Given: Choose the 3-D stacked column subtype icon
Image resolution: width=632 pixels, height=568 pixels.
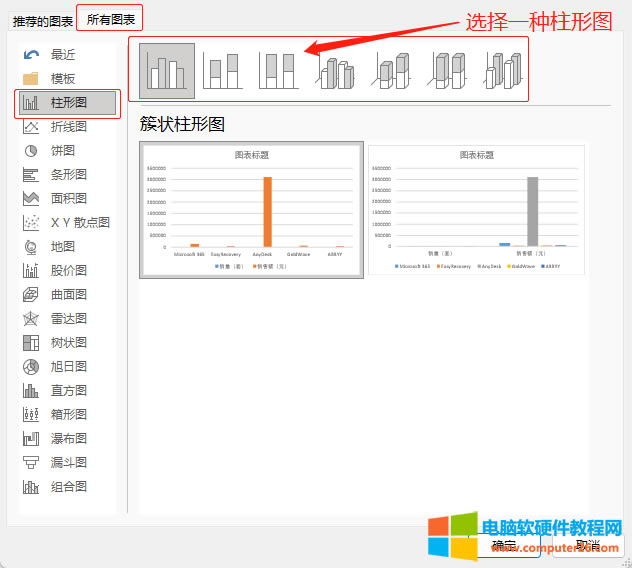Looking at the screenshot, I should click(391, 72).
